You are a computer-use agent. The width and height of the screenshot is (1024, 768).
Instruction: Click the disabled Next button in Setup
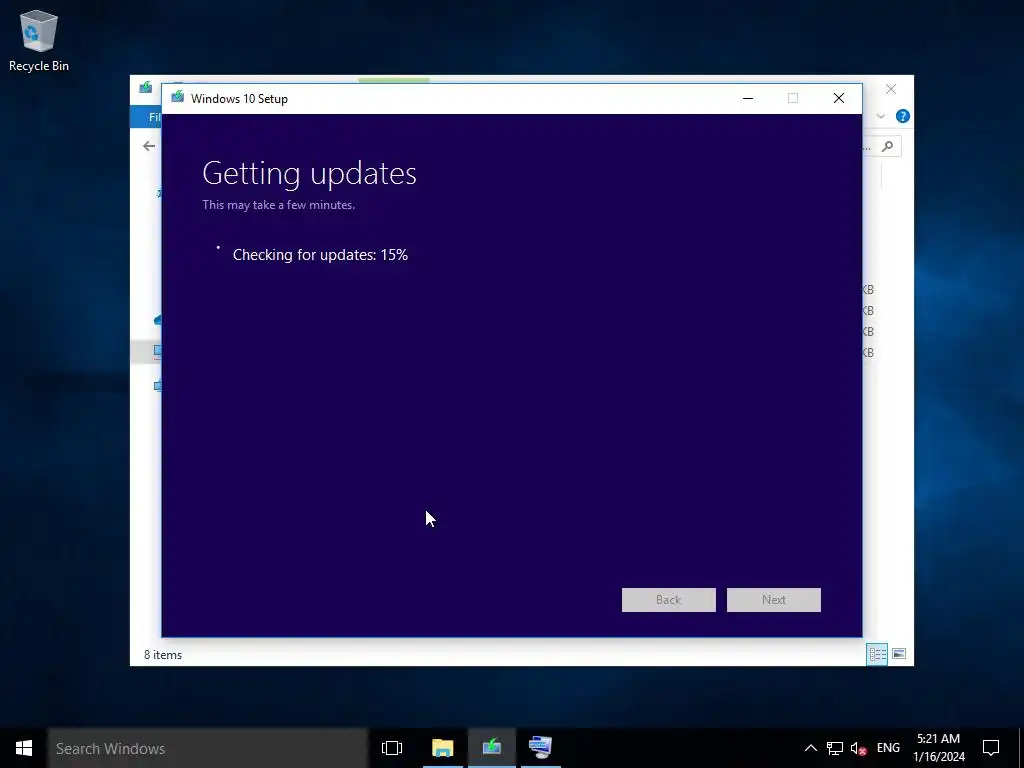(773, 600)
